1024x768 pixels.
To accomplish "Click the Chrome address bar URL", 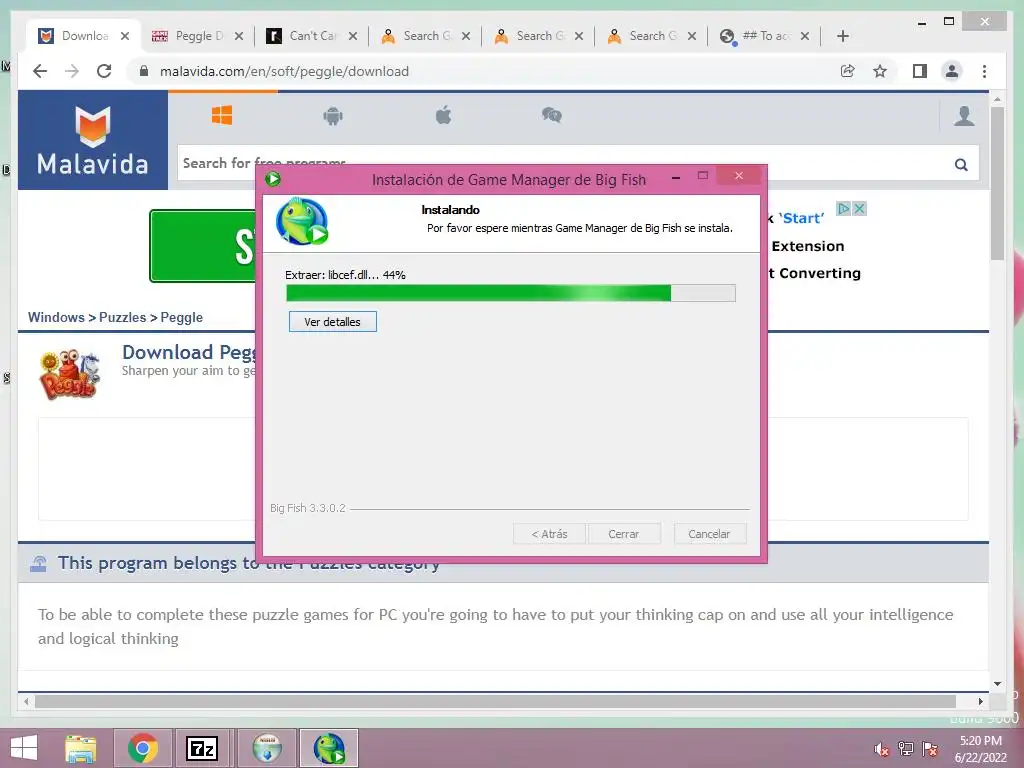I will 284,71.
